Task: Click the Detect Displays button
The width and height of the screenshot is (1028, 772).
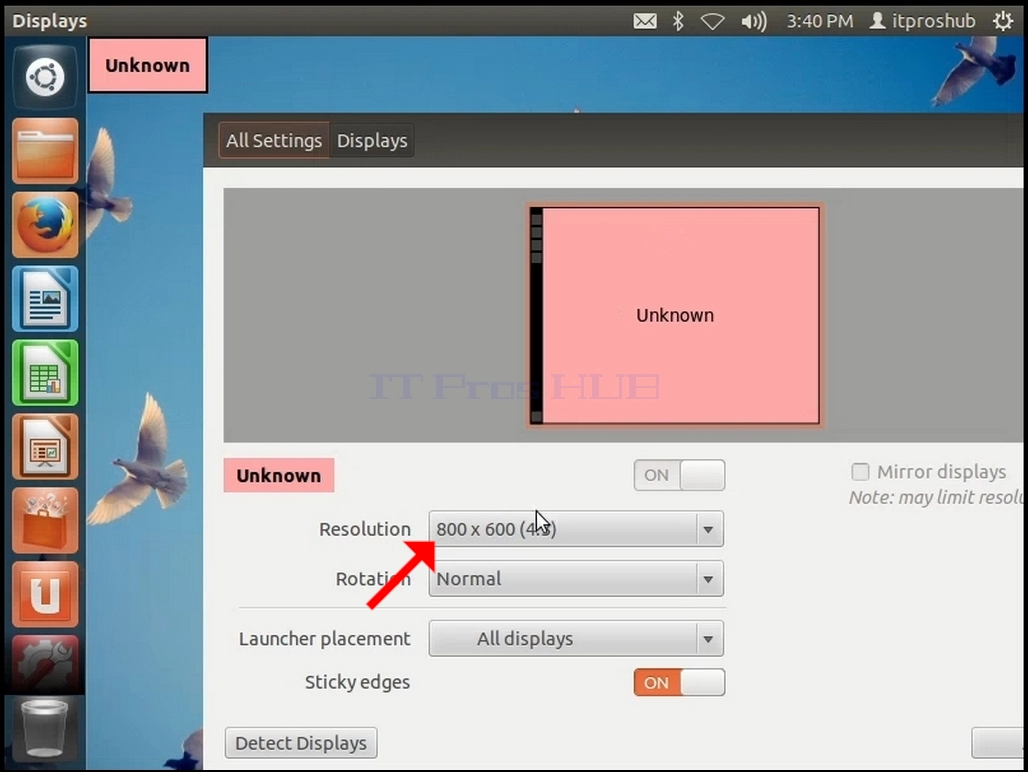Action: pyautogui.click(x=301, y=743)
